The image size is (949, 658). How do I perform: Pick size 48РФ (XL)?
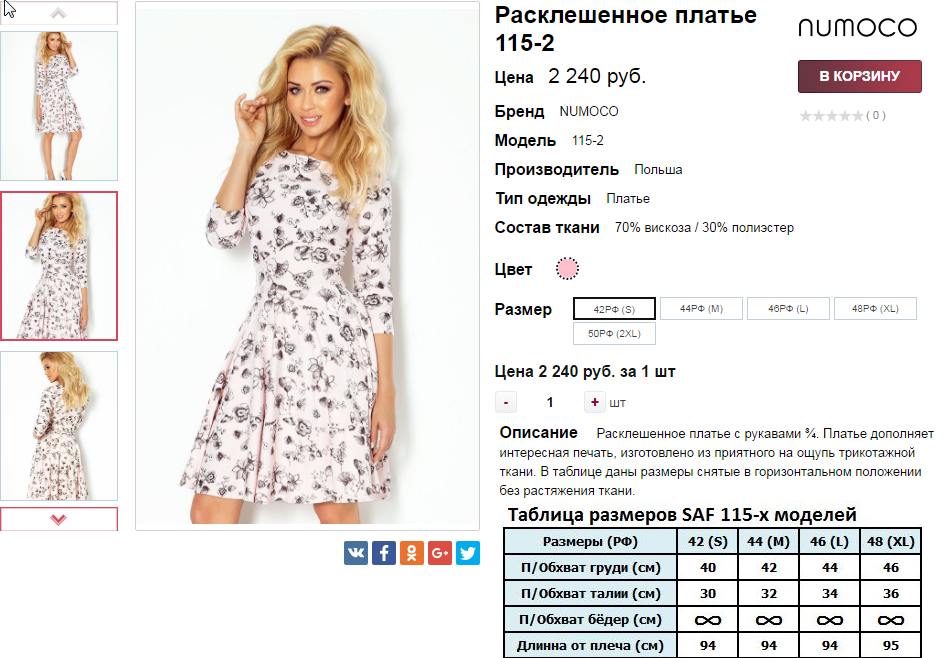(x=876, y=309)
